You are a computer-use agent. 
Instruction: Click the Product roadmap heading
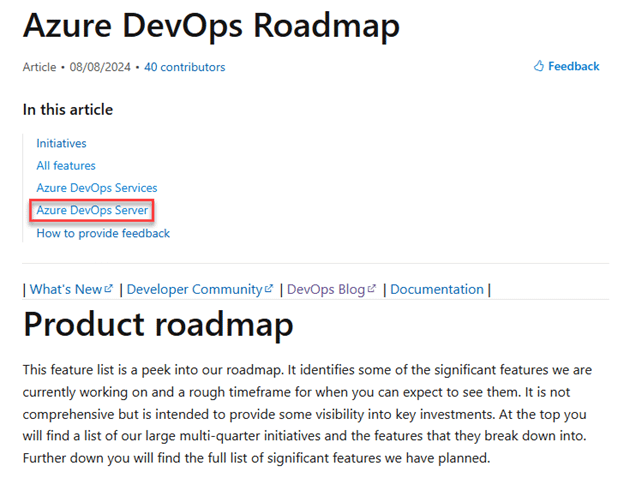[x=158, y=325]
